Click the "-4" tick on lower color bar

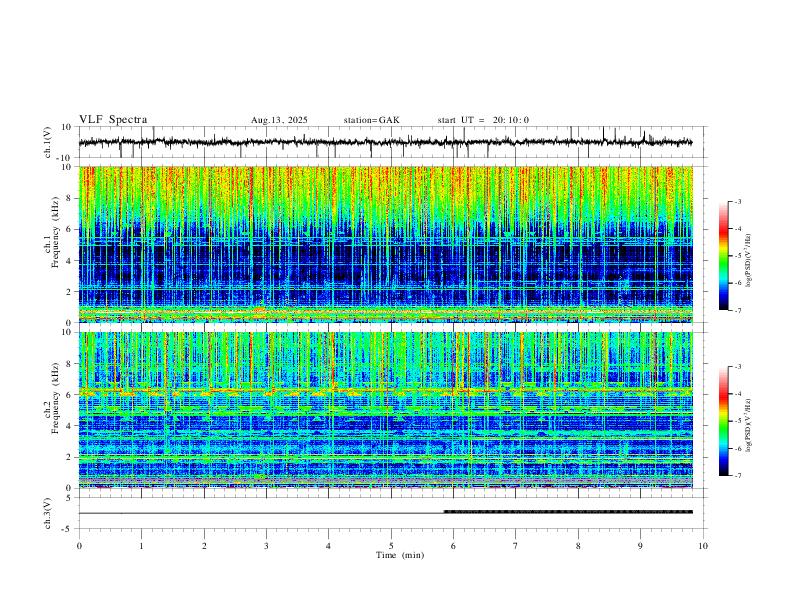(738, 394)
